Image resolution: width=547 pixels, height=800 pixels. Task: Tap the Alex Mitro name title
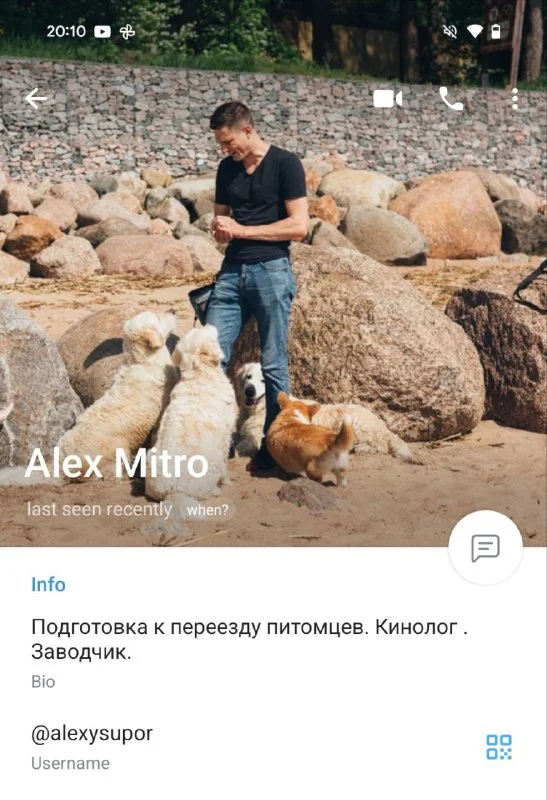(117, 463)
